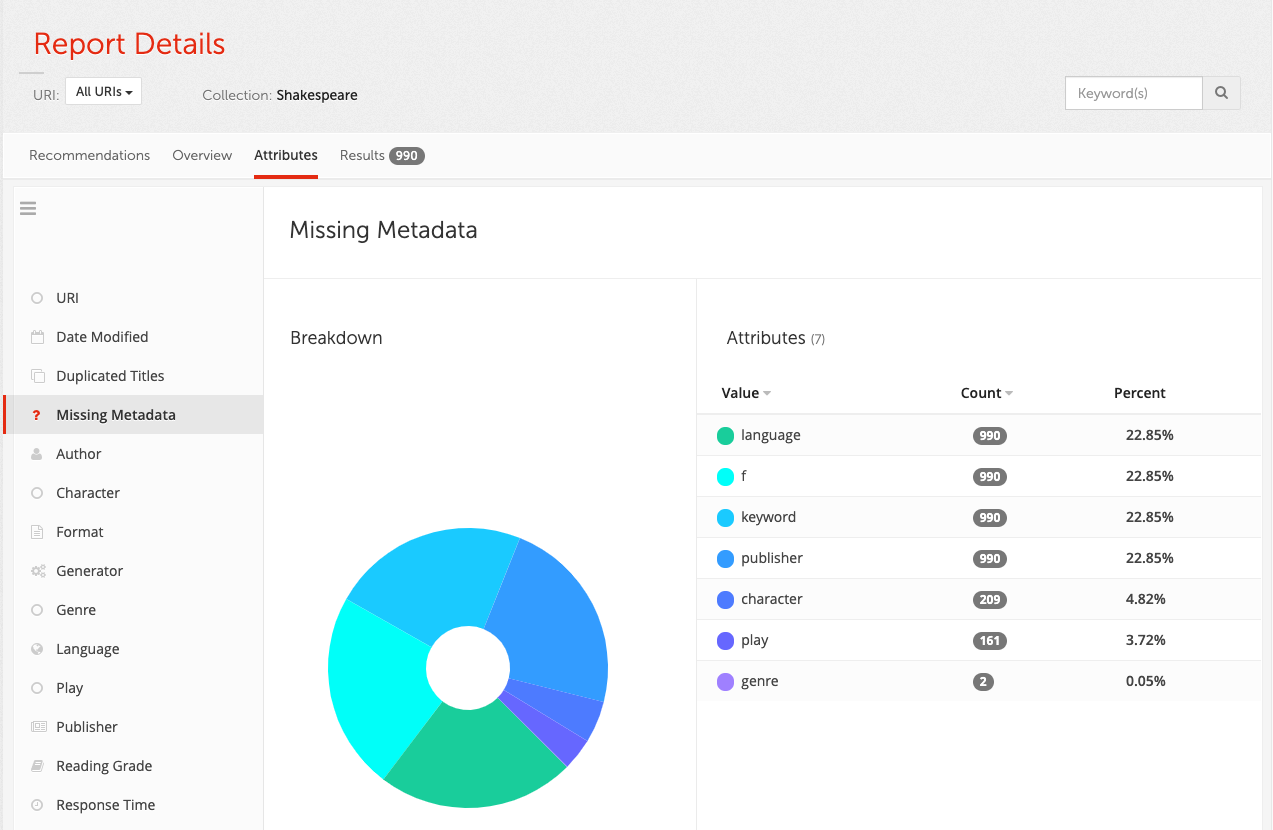Click inside the Keyword(s) search field
The width and height of the screenshot is (1273, 830).
(1133, 92)
